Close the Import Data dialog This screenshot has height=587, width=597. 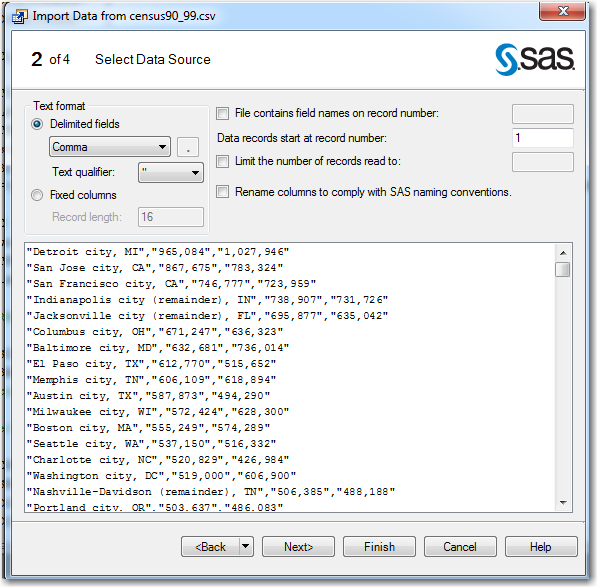(x=562, y=11)
